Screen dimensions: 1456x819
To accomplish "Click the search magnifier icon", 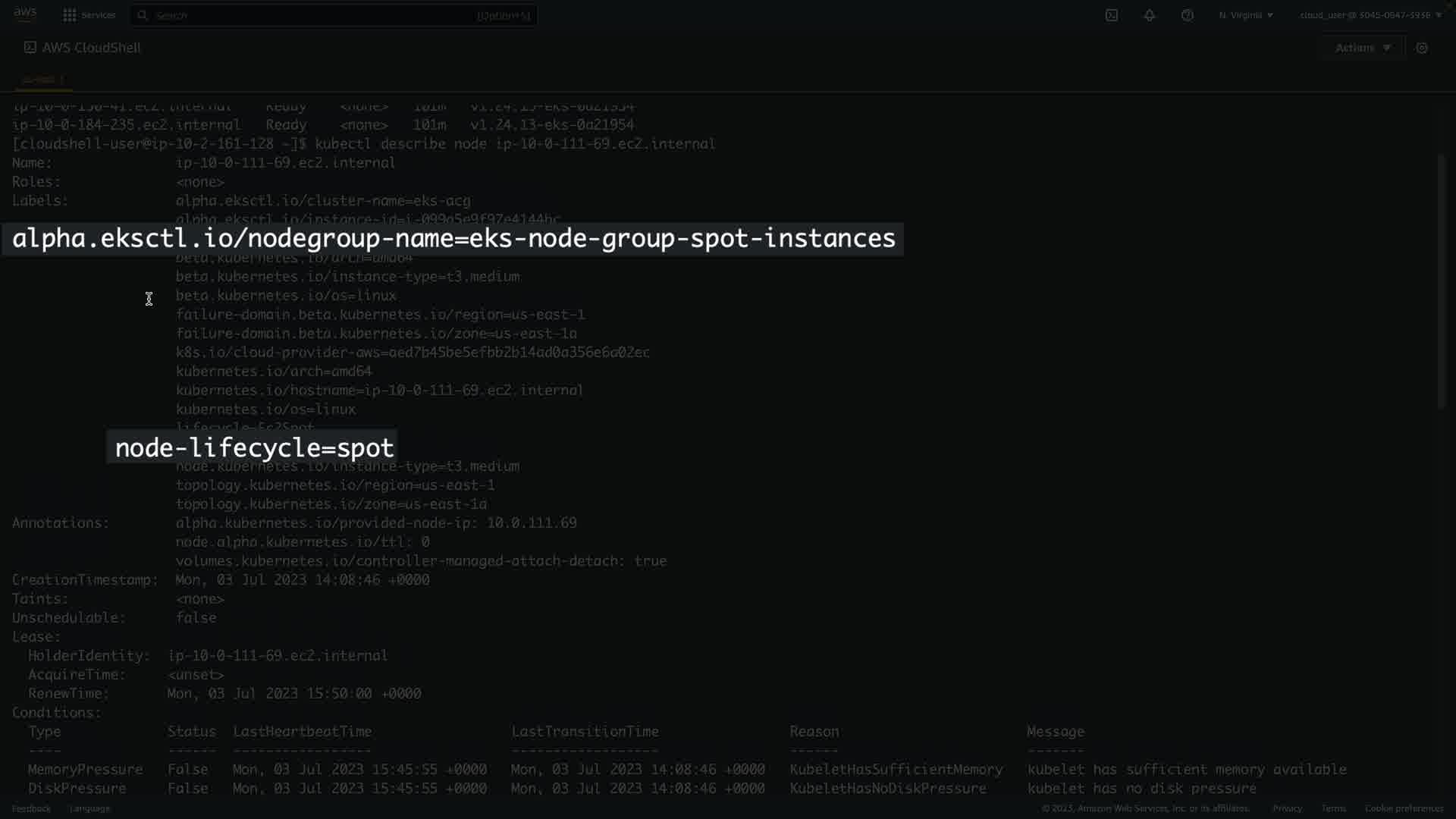I will [x=143, y=15].
